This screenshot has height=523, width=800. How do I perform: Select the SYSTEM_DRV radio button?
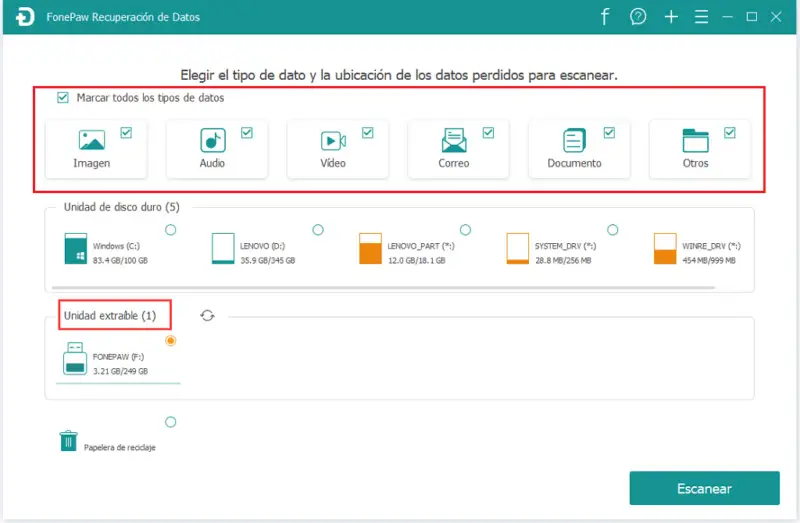click(x=613, y=230)
